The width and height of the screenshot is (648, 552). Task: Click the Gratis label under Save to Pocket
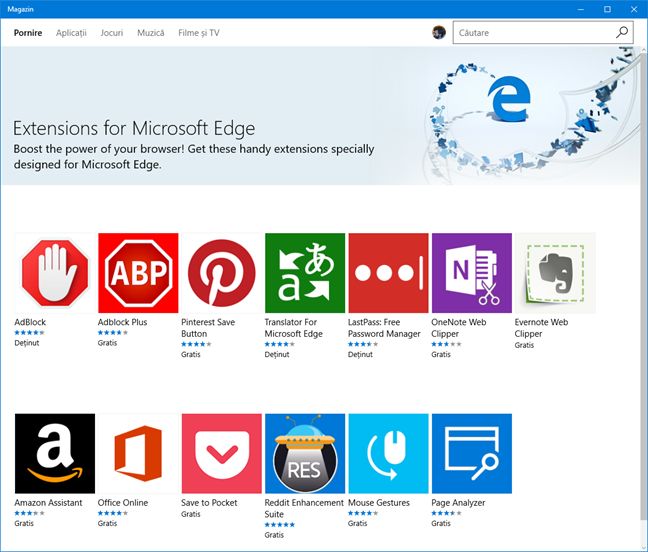(x=191, y=514)
